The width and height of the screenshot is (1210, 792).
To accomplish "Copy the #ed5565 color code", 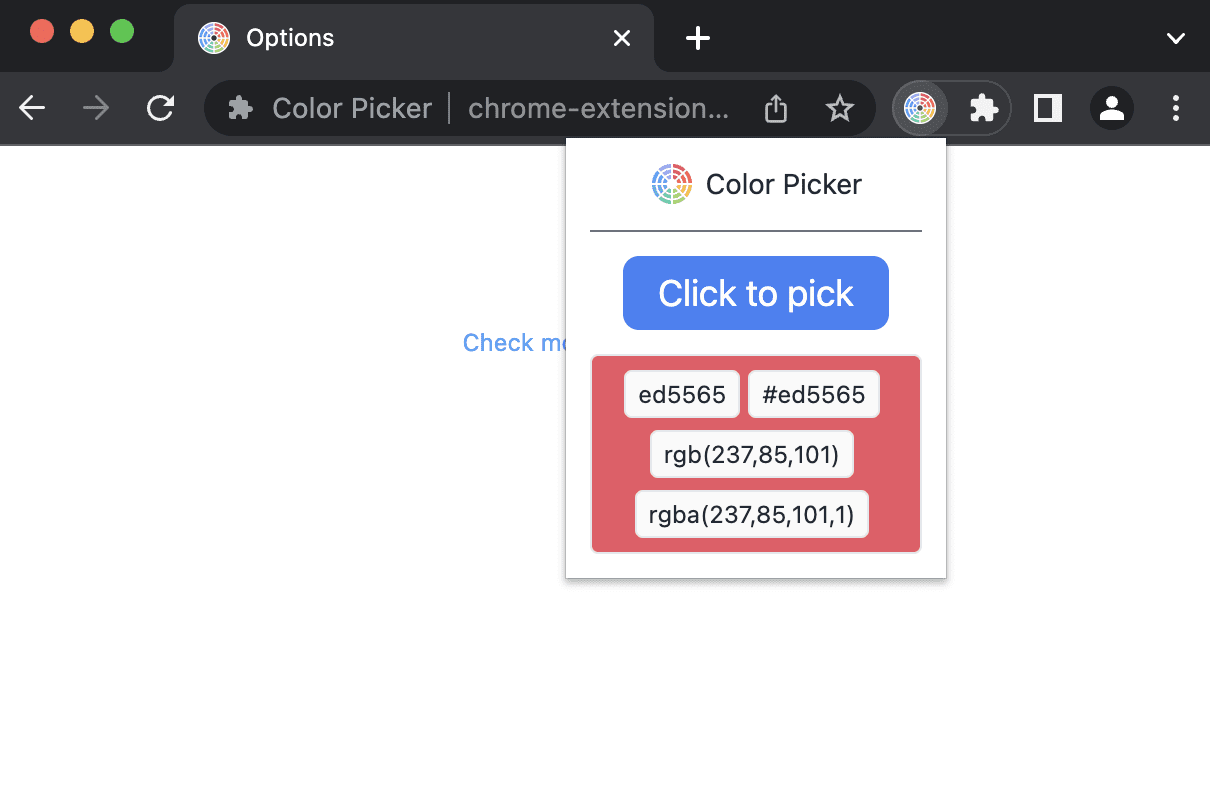I will [813, 395].
